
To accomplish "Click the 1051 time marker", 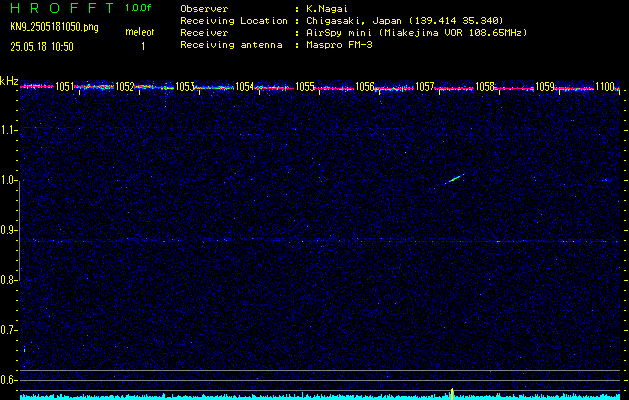I will point(65,87).
